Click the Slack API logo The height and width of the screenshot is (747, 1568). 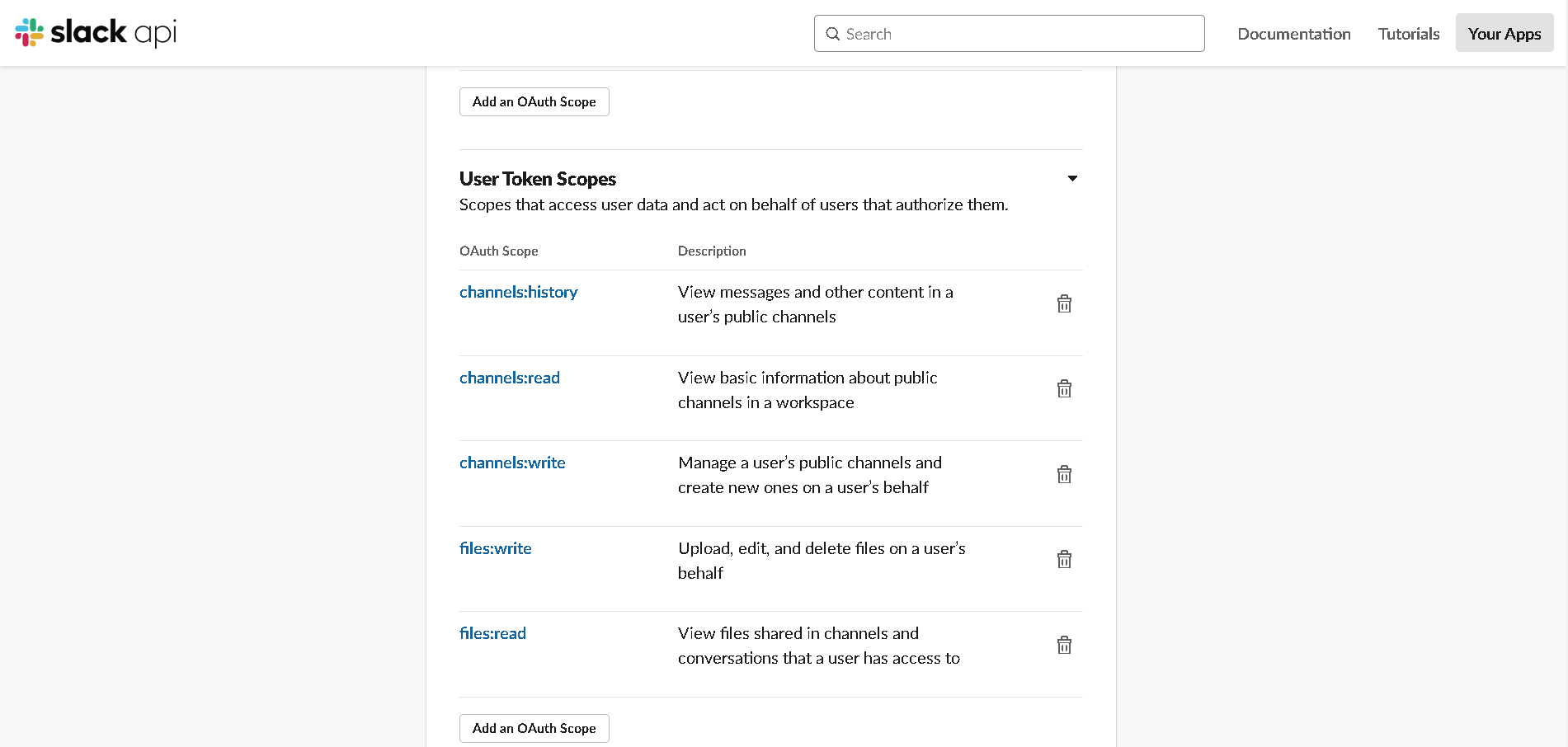tap(96, 33)
